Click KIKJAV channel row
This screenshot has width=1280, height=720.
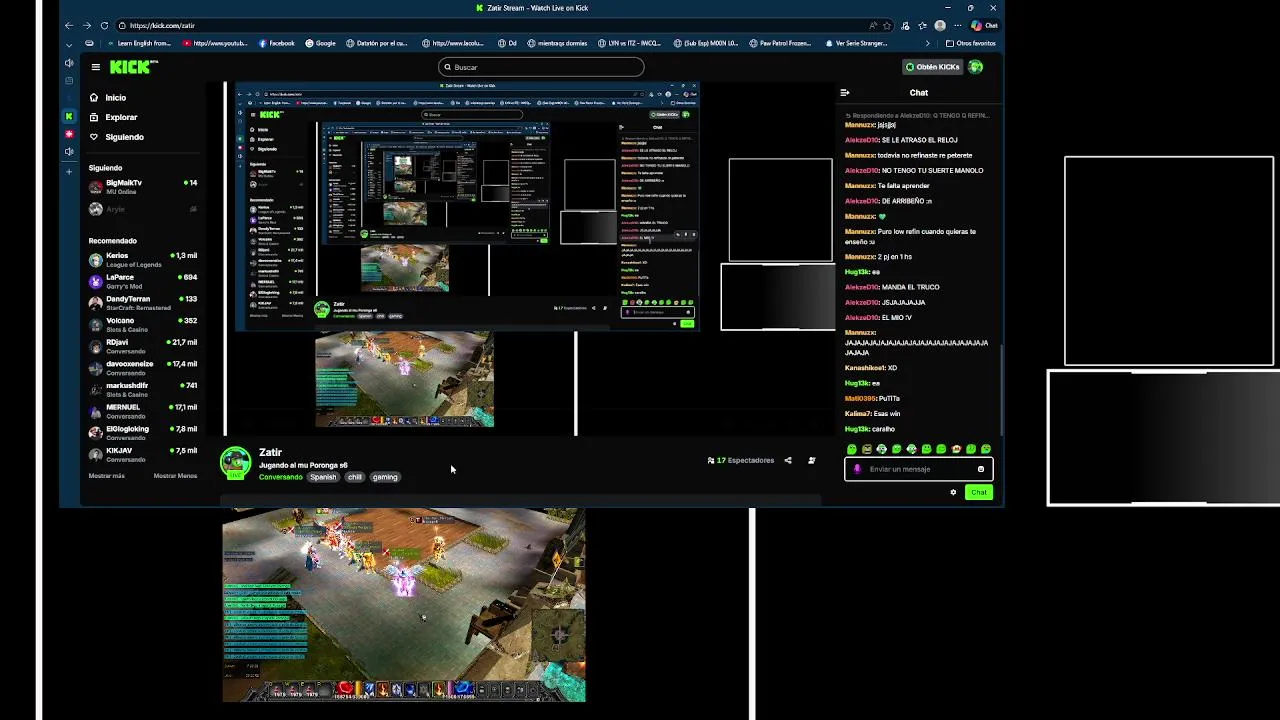[x=143, y=455]
